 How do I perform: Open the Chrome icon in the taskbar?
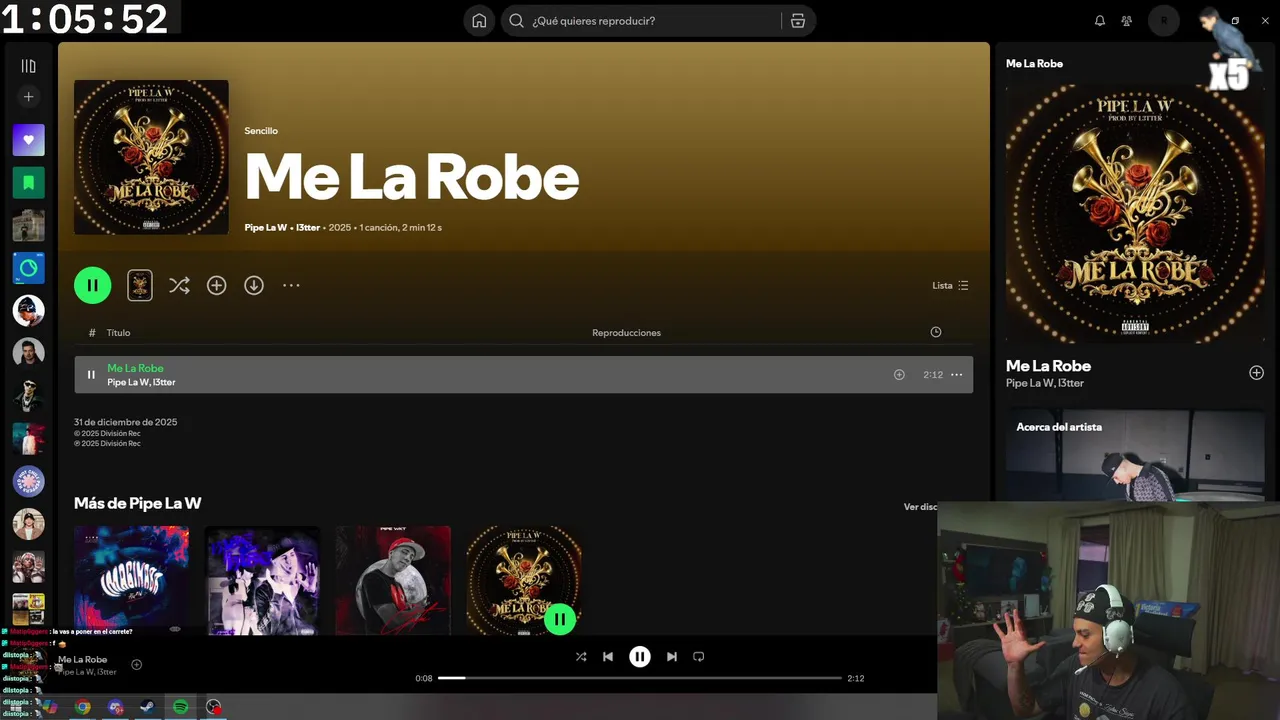coord(82,707)
